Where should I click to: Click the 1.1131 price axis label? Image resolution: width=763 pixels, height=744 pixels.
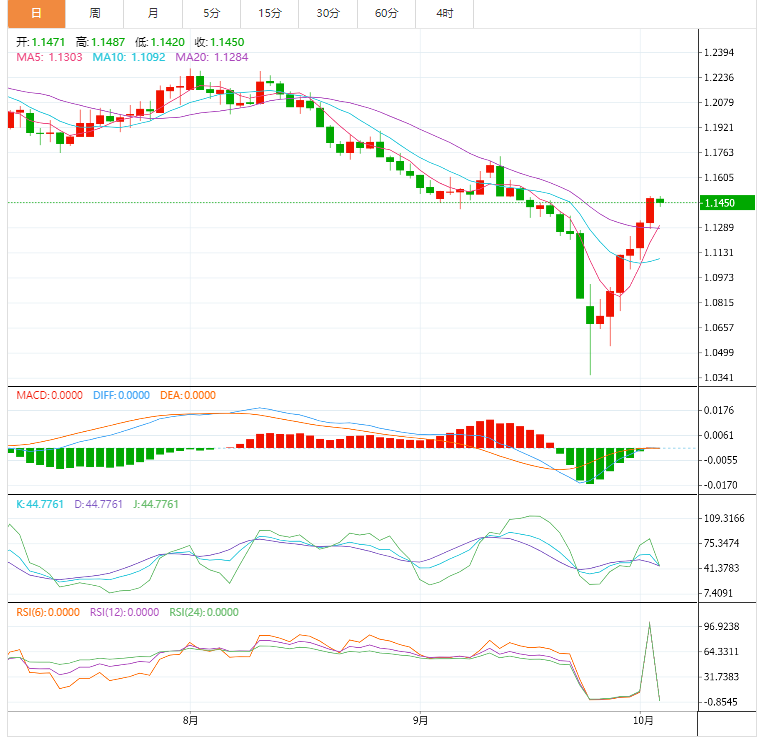pos(719,253)
